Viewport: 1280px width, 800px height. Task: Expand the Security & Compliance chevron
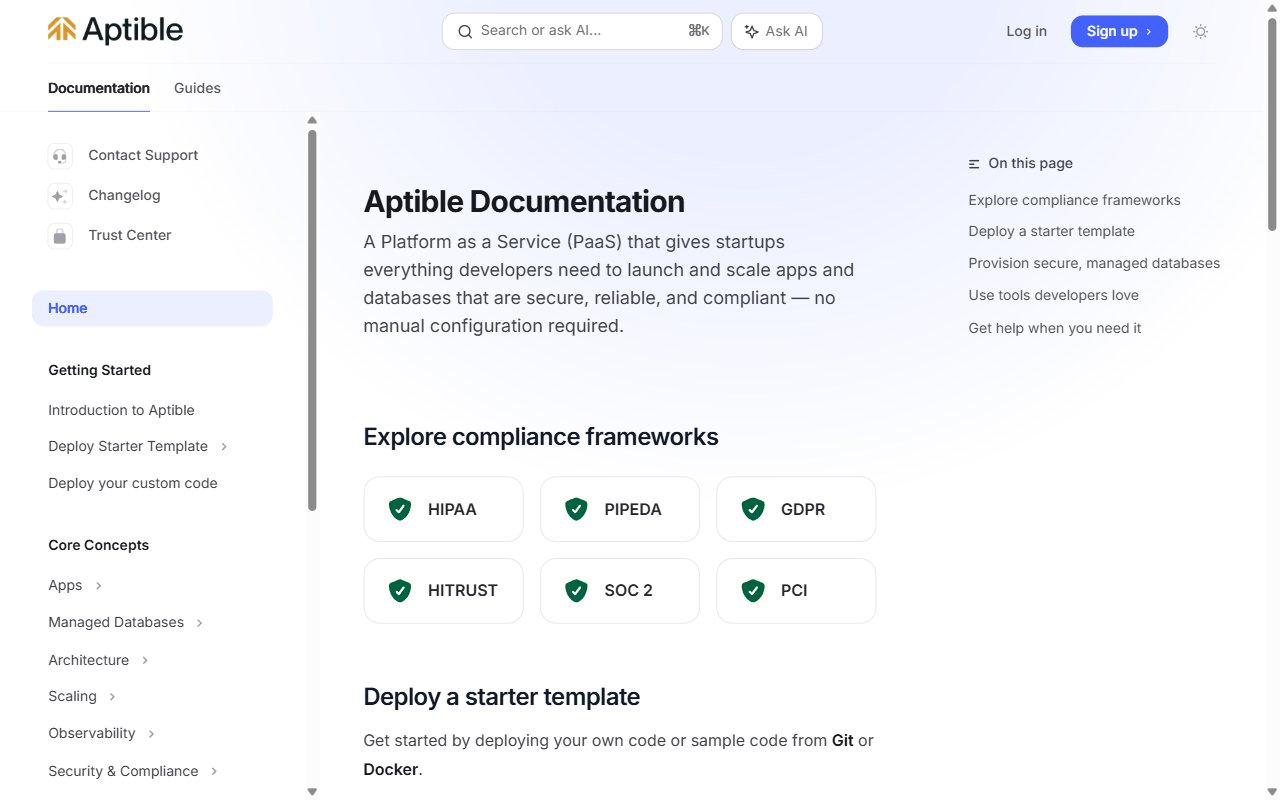pos(214,771)
